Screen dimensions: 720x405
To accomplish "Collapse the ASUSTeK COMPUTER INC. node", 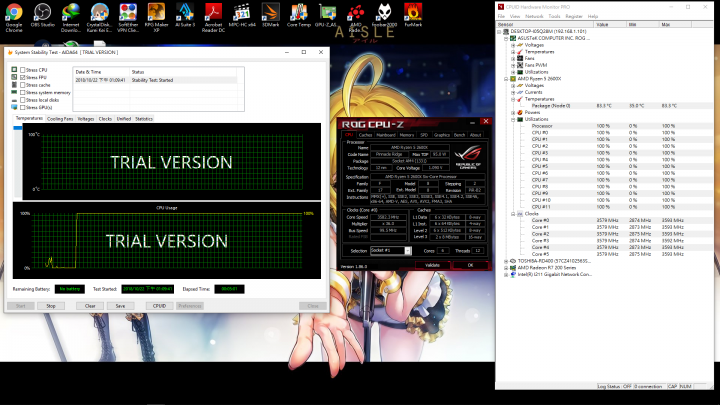I will tap(506, 39).
